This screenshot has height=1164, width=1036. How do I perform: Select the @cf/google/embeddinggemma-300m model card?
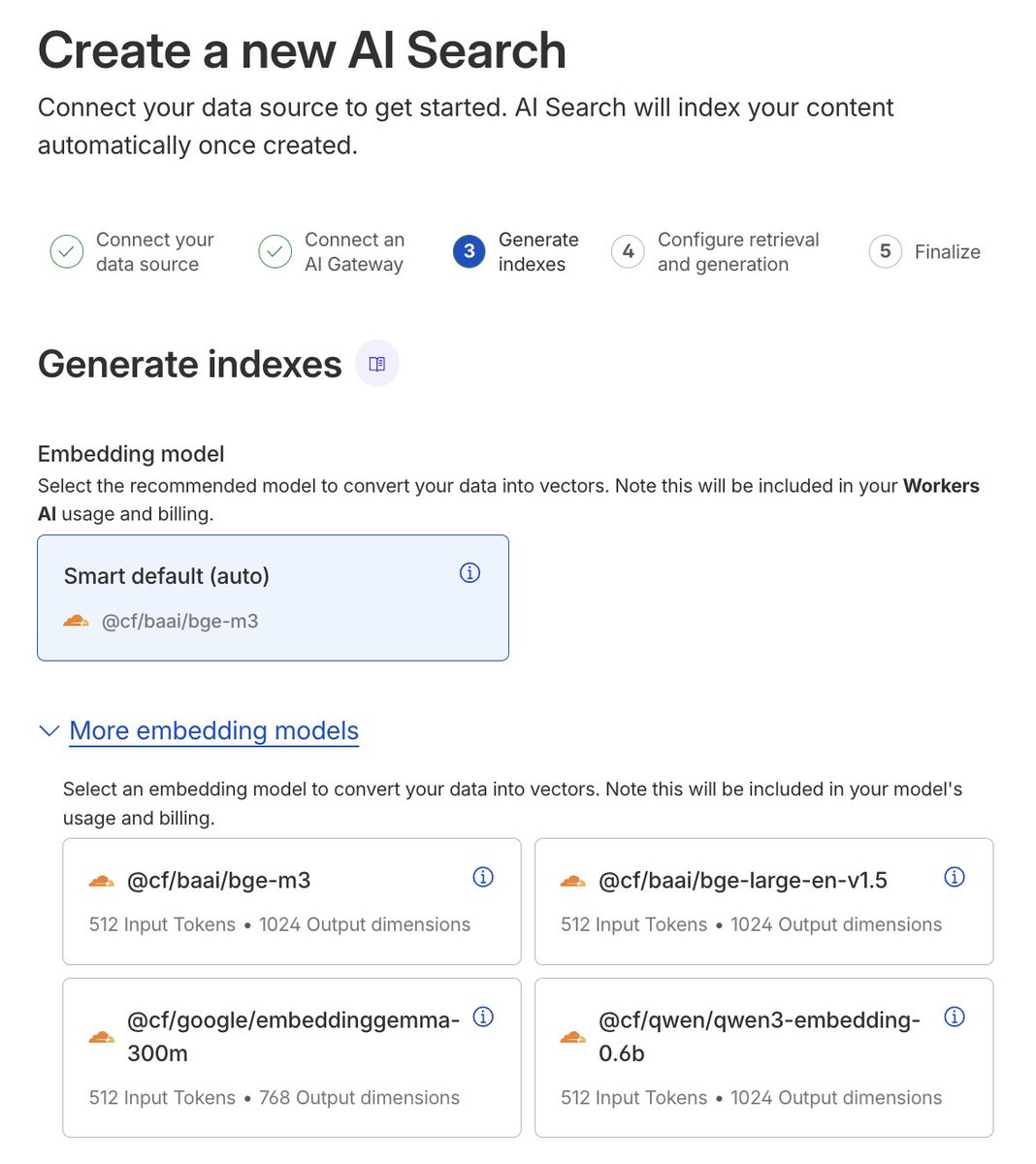pyautogui.click(x=291, y=1057)
